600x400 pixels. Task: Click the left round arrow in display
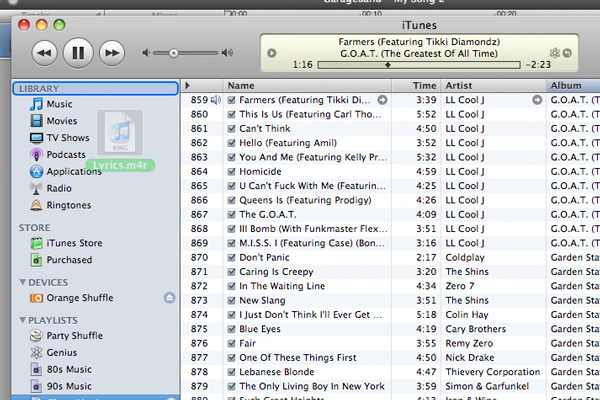tap(272, 53)
